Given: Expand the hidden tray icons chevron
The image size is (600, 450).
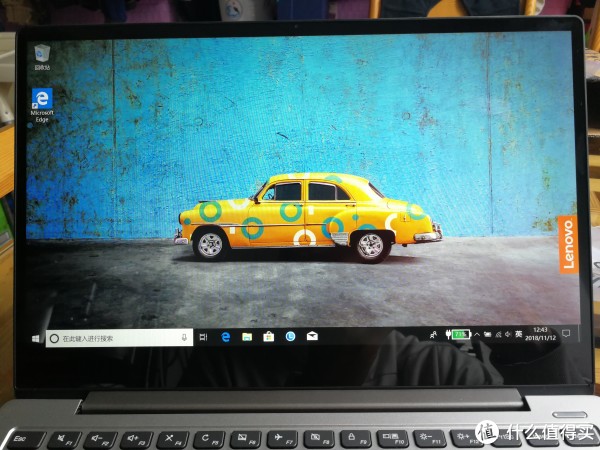Looking at the screenshot, I should coord(477,334).
